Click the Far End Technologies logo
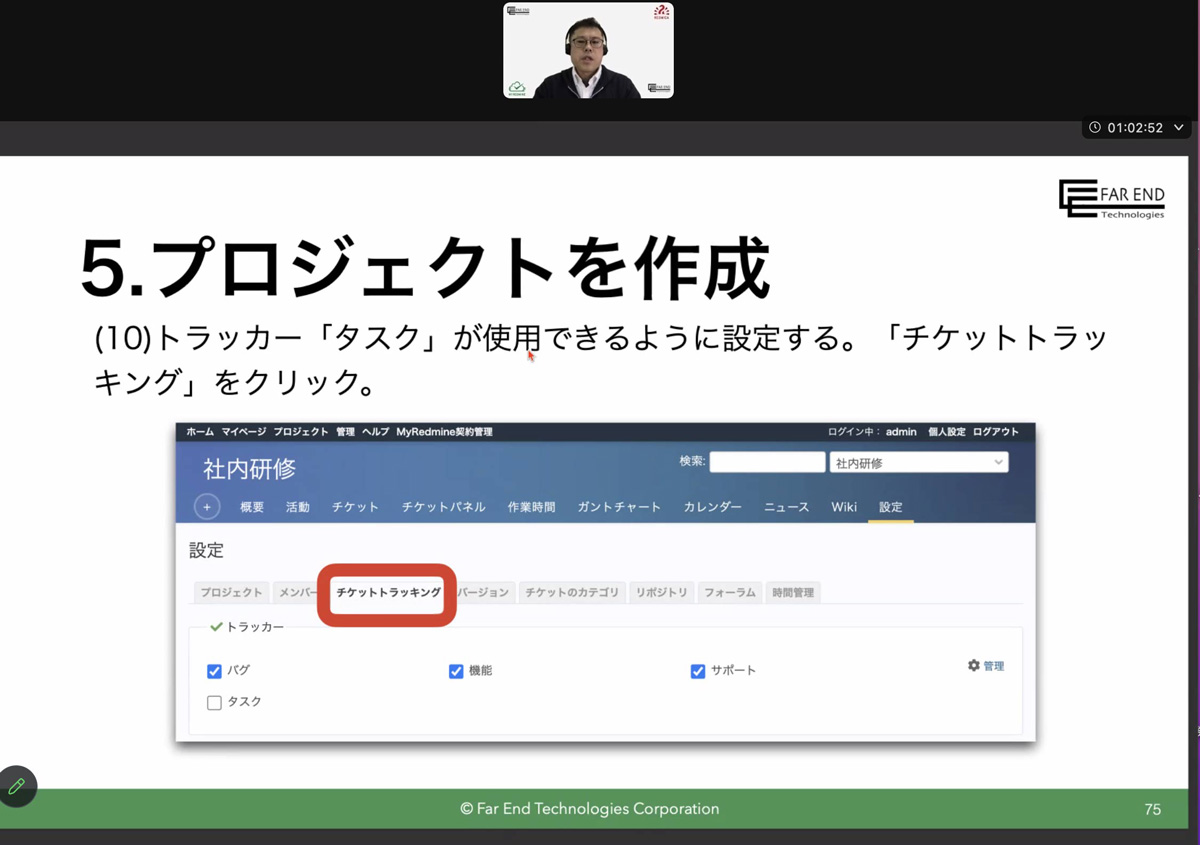Image resolution: width=1200 pixels, height=845 pixels. 1111,199
